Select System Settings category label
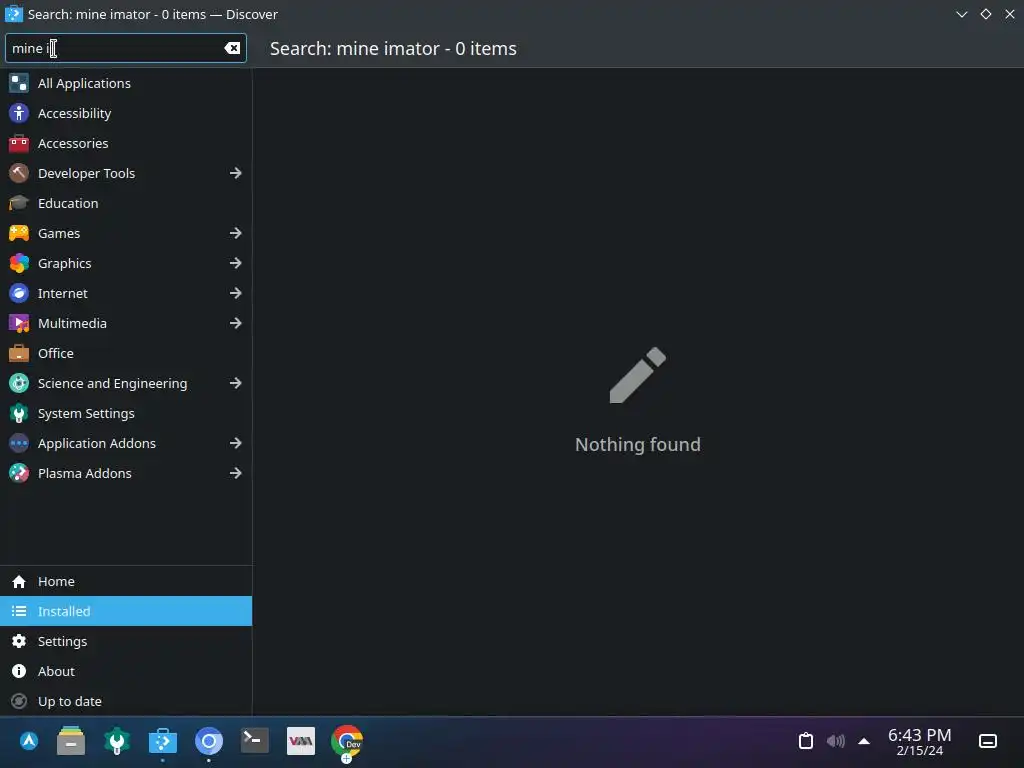This screenshot has width=1024, height=768. (x=86, y=413)
